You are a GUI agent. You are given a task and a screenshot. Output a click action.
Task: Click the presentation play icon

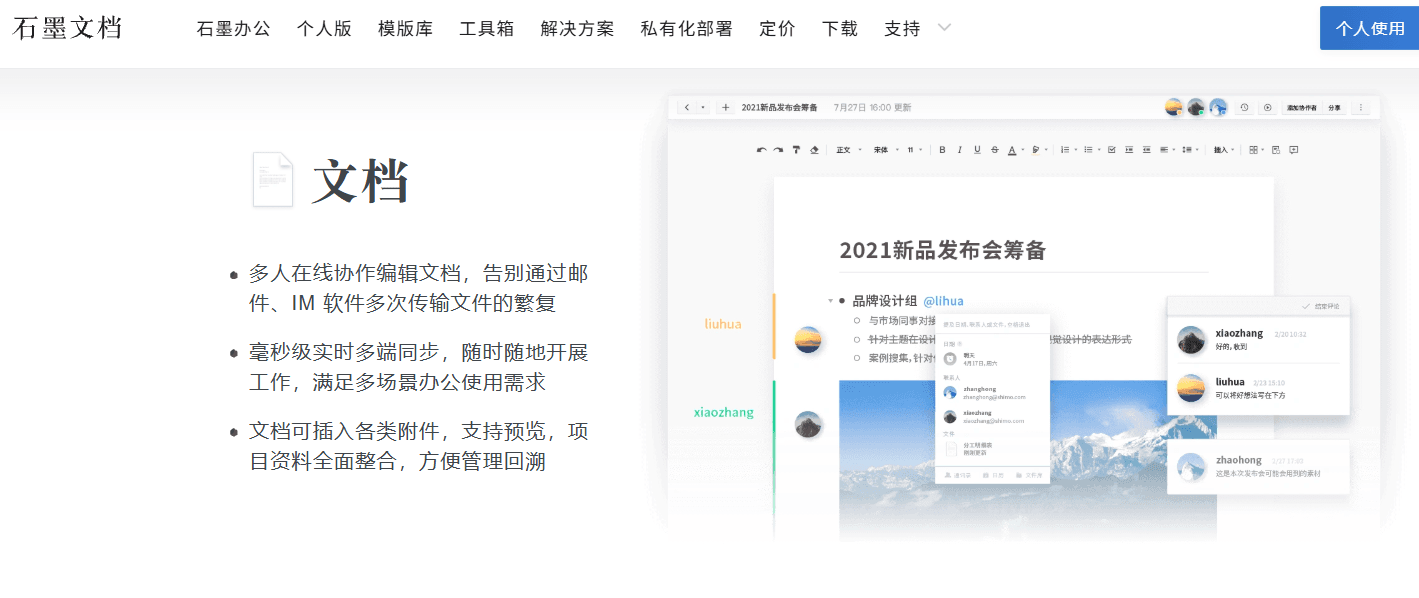point(1267,107)
